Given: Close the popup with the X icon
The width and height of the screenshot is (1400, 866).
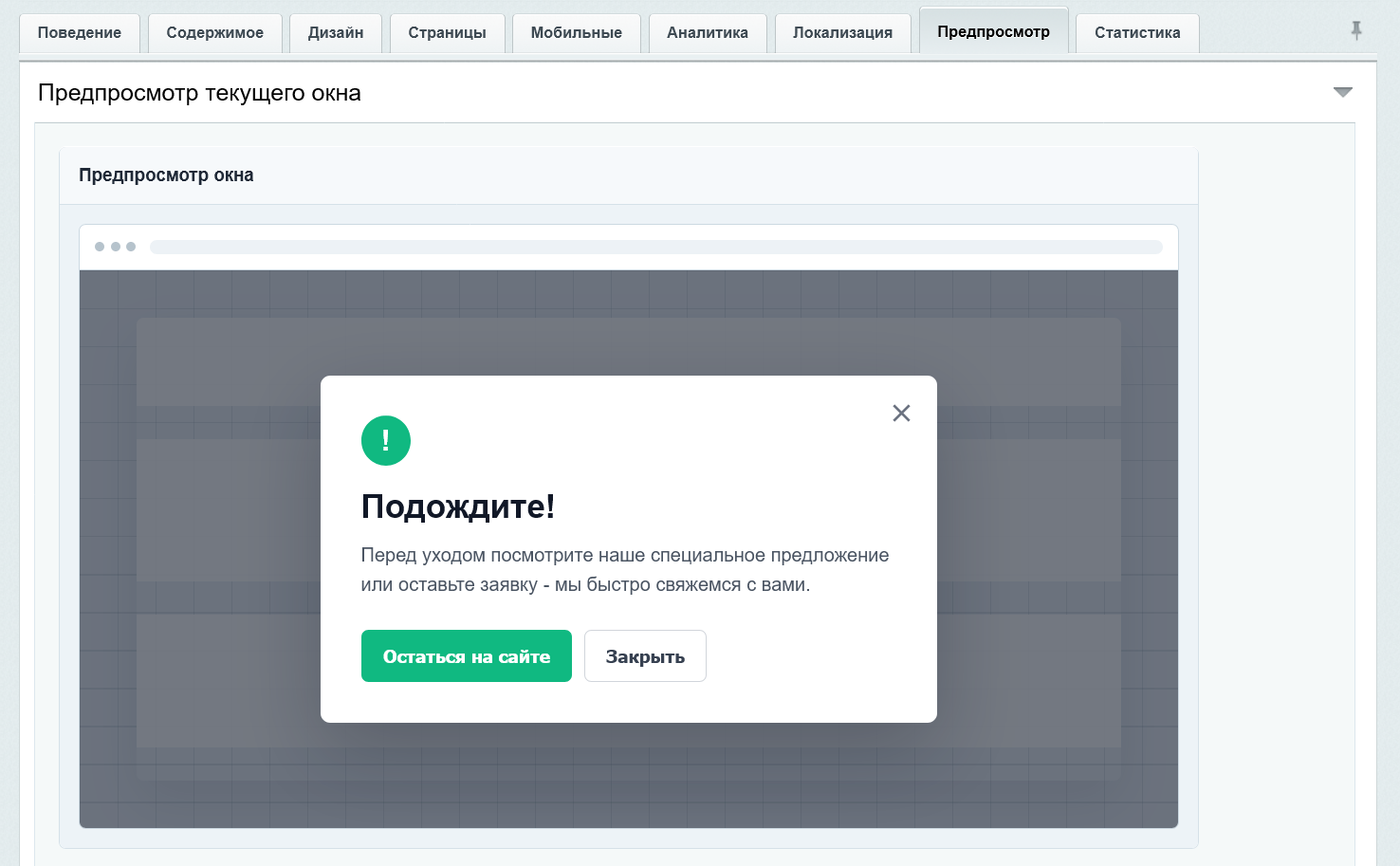Looking at the screenshot, I should pos(901,413).
